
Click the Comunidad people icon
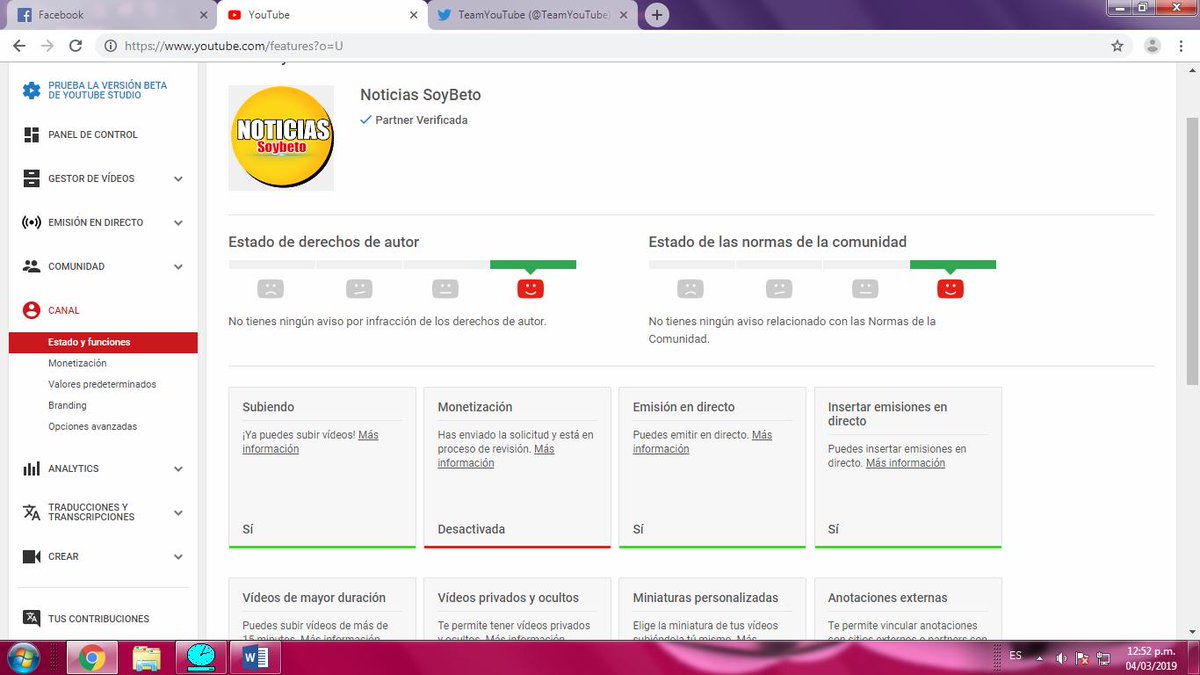coord(31,267)
